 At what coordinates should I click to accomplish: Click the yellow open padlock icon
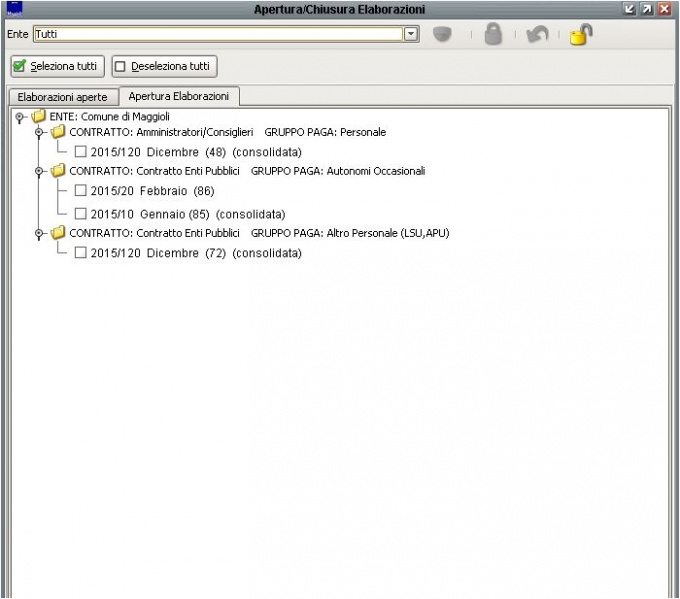581,34
